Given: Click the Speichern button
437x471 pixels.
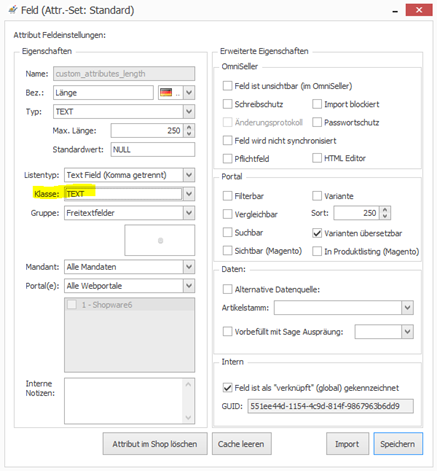Looking at the screenshot, I should click(x=398, y=444).
